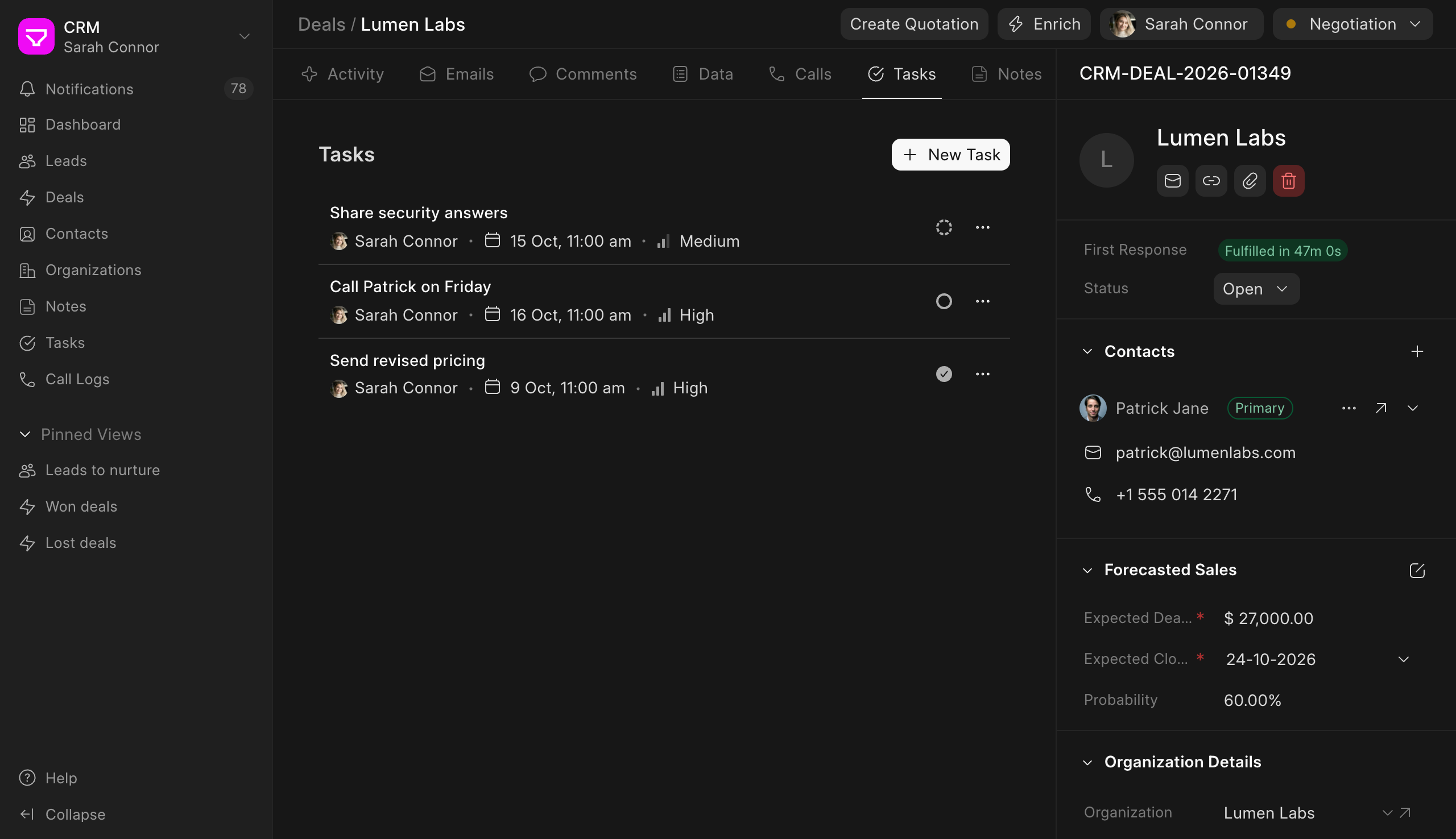Open Tasks in the left sidebar

(136, 343)
